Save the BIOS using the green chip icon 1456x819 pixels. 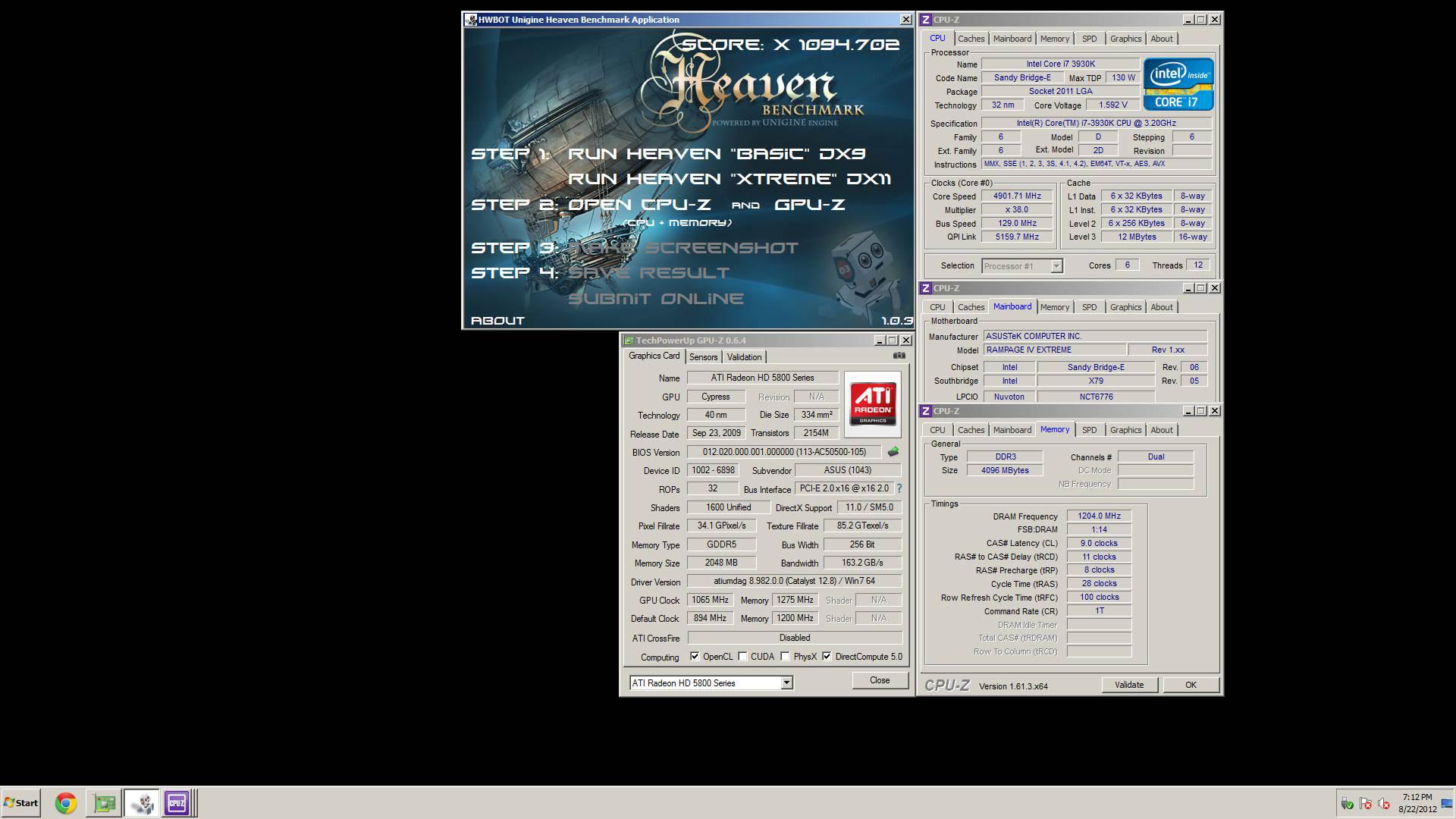[x=893, y=452]
